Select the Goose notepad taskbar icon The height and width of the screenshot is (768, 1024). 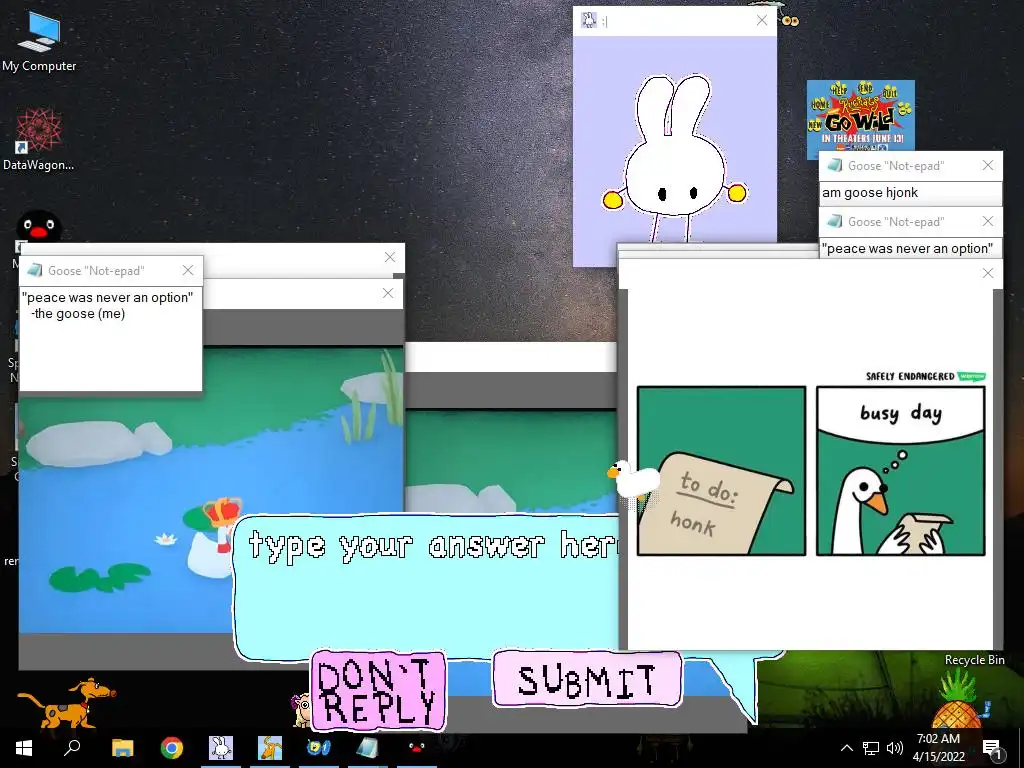[x=368, y=748]
